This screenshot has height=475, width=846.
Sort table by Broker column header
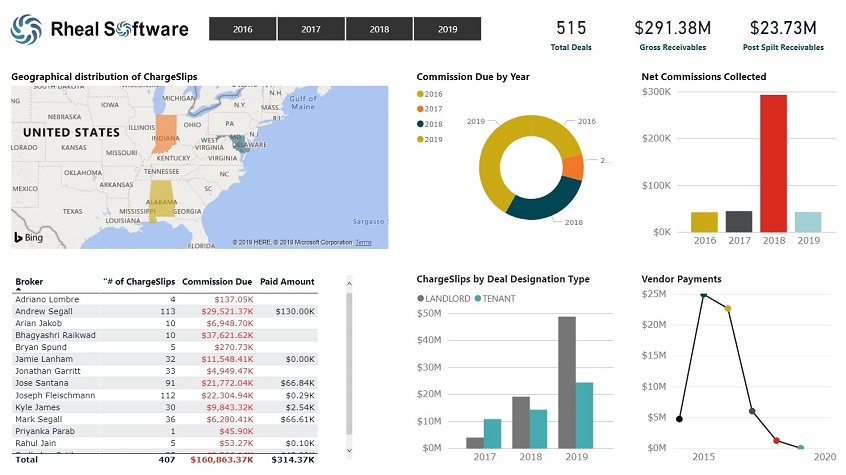point(29,281)
